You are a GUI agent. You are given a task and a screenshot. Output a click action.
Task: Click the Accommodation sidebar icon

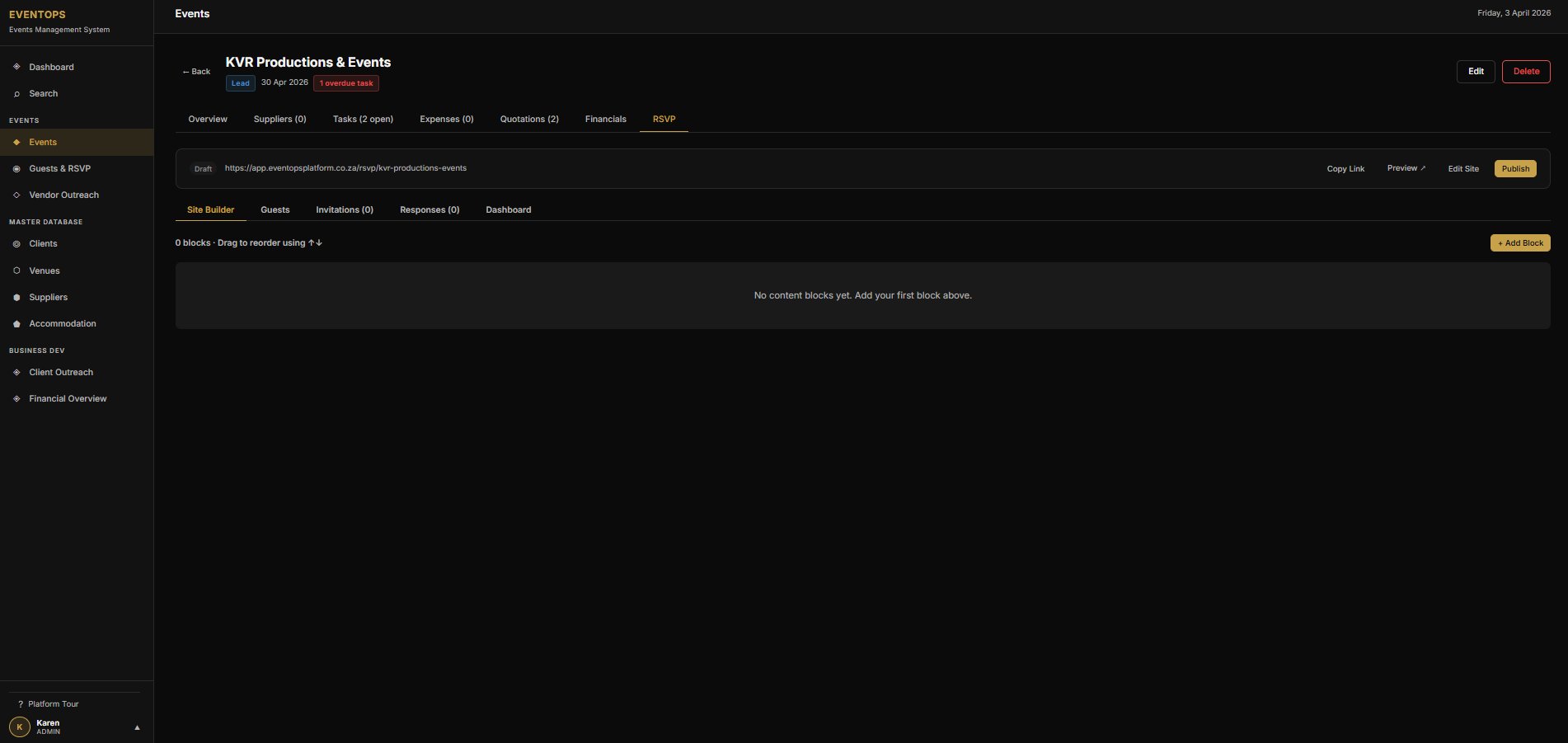(16, 324)
